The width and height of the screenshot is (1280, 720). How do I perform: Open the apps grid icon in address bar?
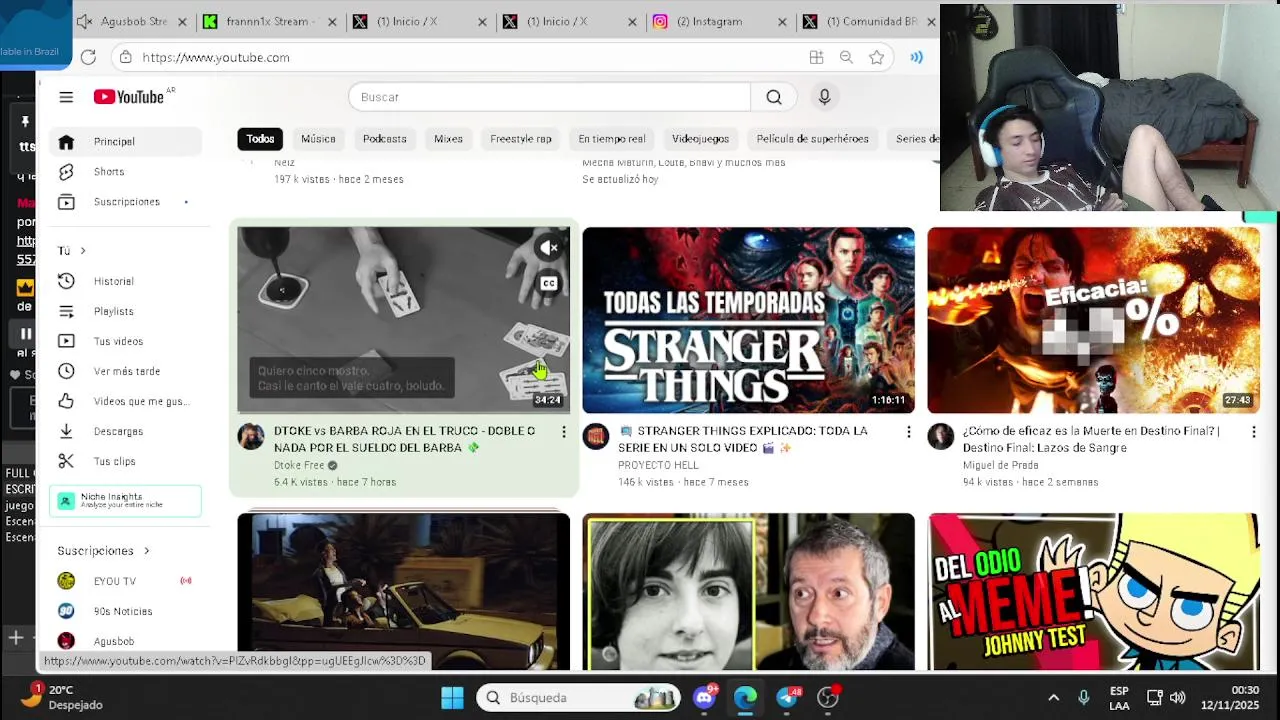point(816,57)
